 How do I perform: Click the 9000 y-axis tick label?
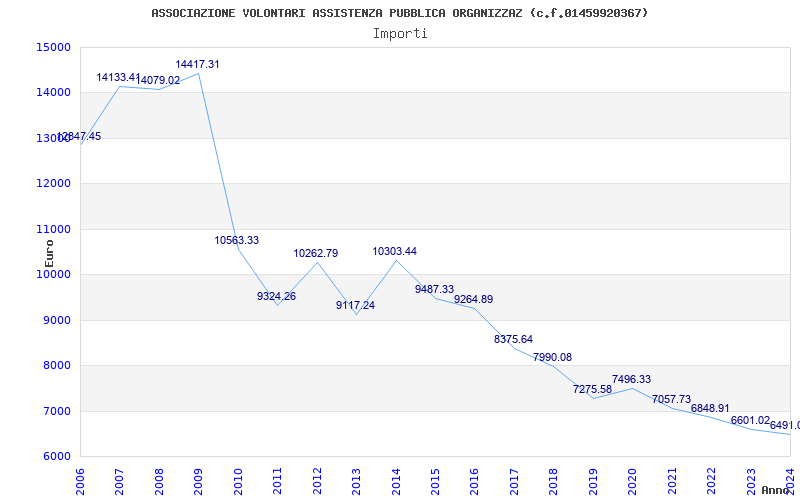(56, 320)
